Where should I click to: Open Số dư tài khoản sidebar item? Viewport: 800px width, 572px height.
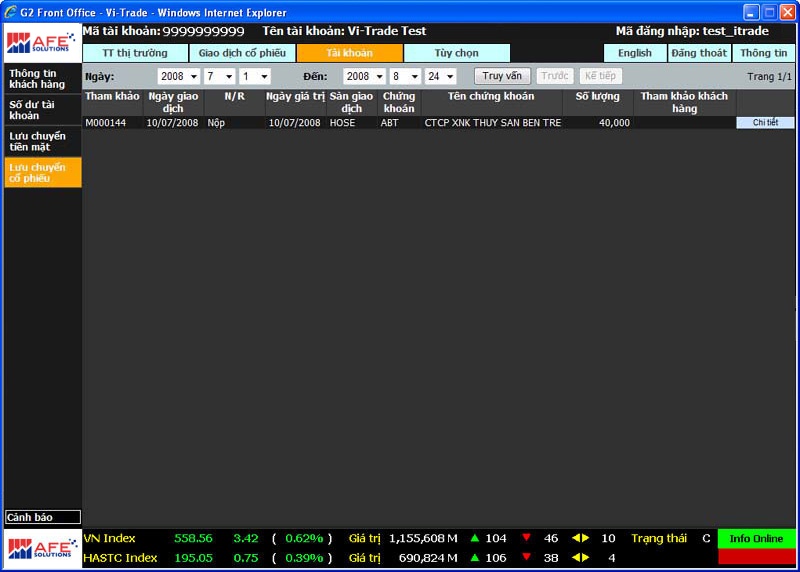point(43,110)
